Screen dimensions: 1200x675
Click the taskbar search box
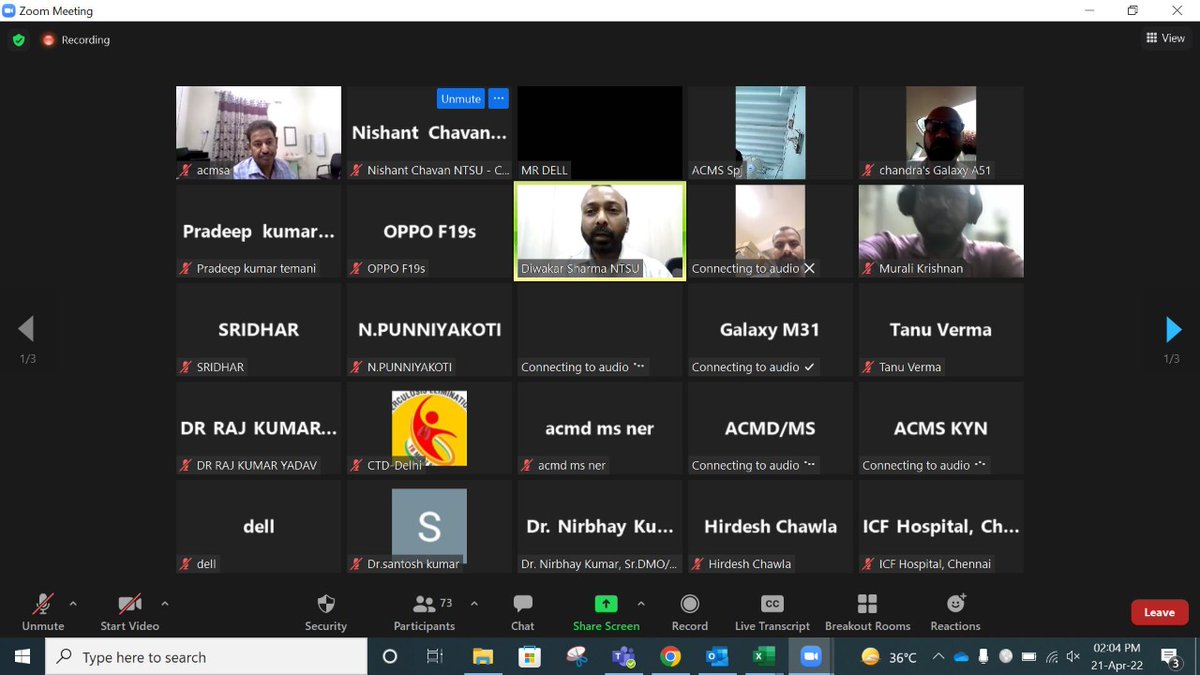coord(207,657)
